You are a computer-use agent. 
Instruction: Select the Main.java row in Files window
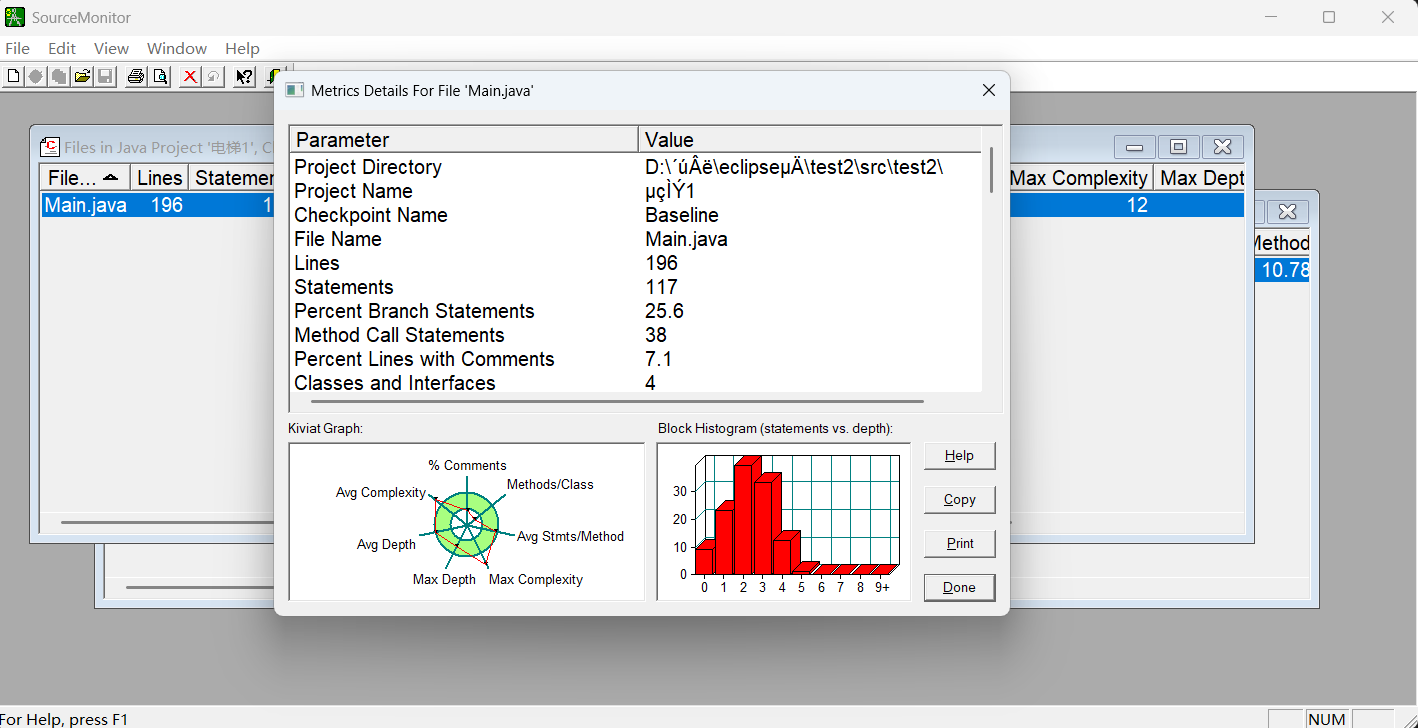pos(157,205)
